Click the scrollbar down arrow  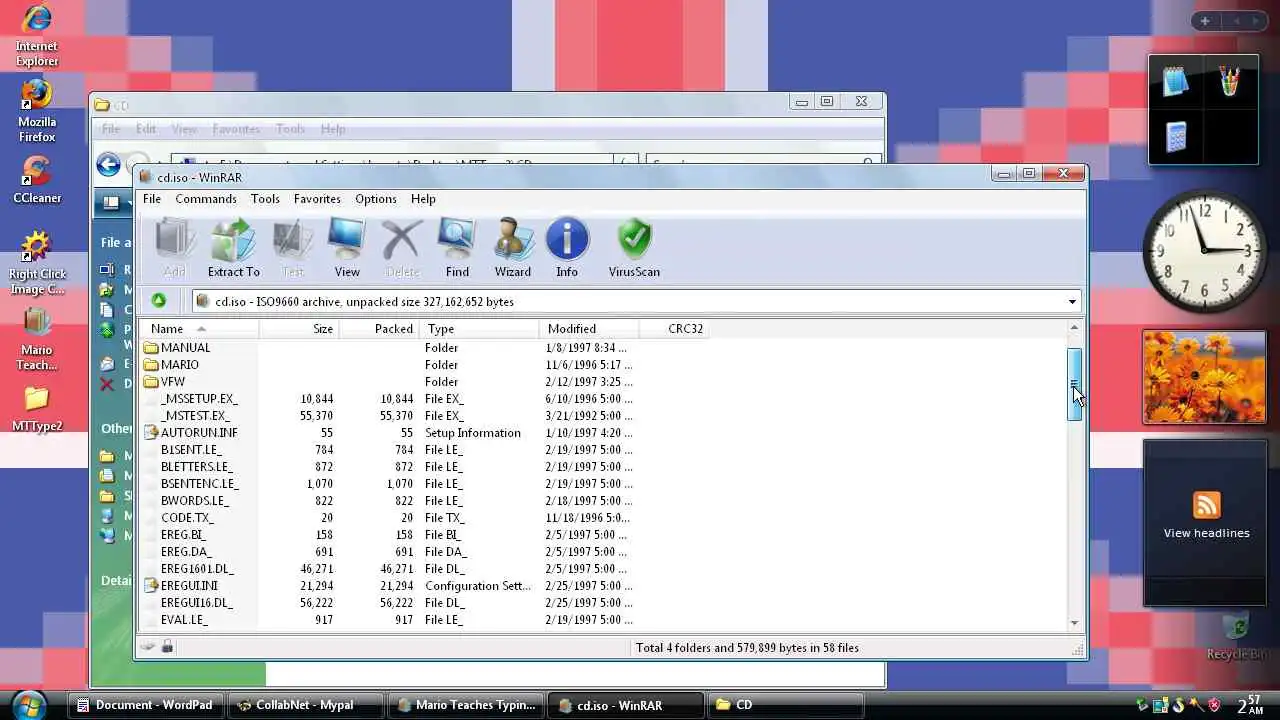1075,622
